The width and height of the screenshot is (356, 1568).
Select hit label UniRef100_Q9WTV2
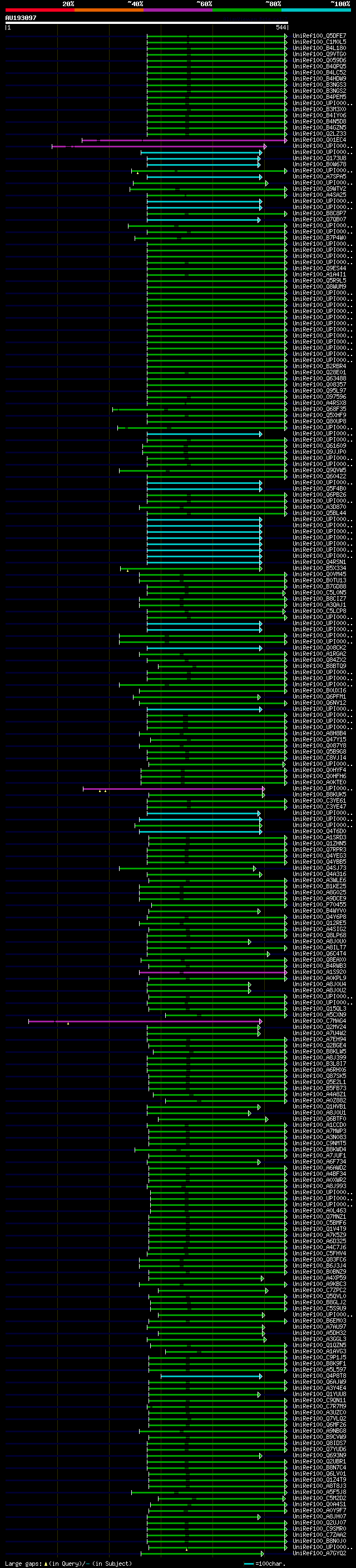[319, 189]
